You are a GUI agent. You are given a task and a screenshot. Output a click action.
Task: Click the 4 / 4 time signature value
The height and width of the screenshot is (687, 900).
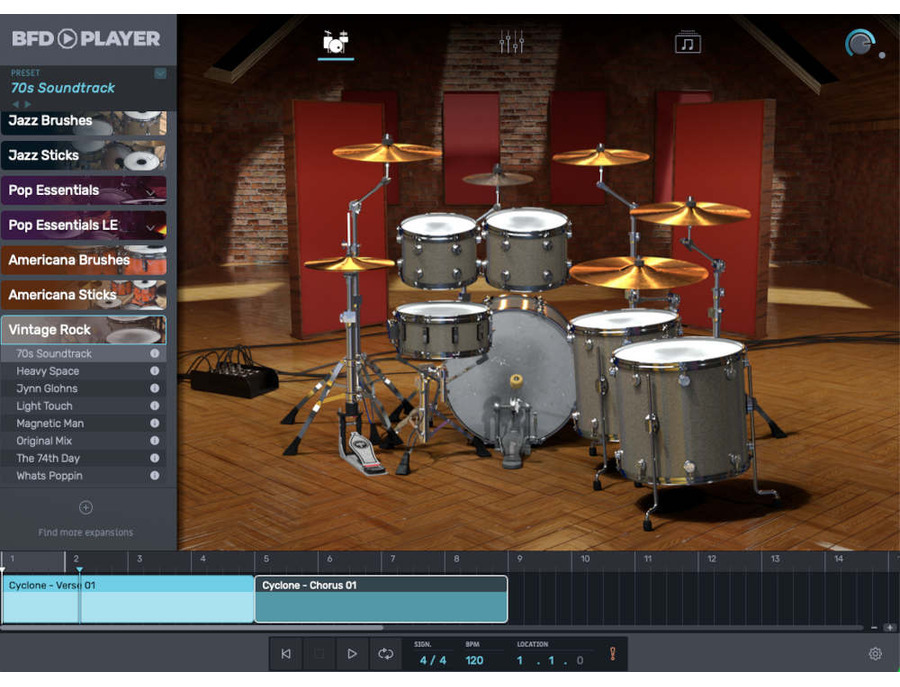click(x=433, y=661)
